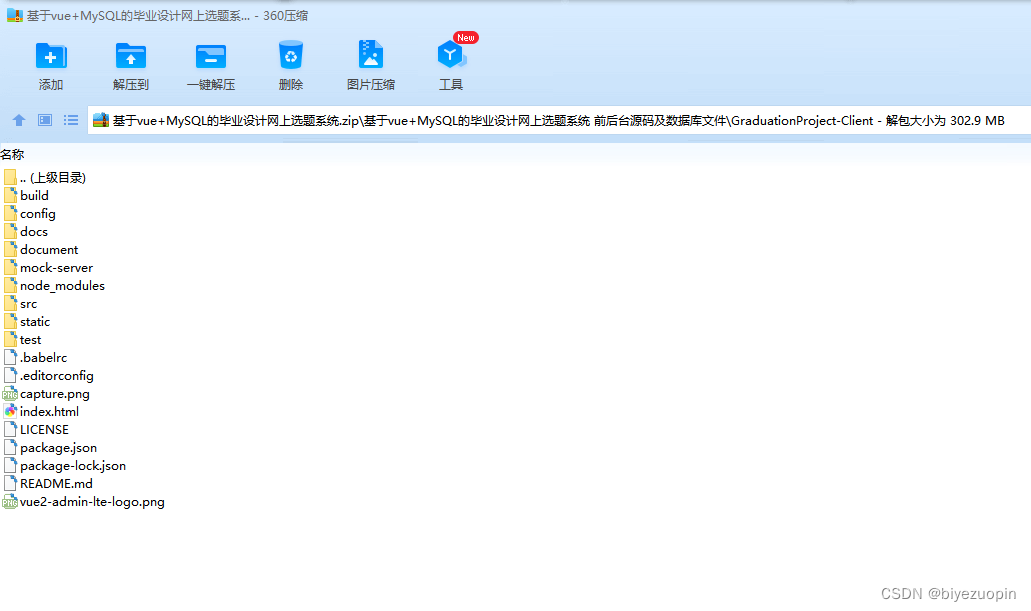
Task: Click the node_modules folder icon
Action: coord(10,285)
